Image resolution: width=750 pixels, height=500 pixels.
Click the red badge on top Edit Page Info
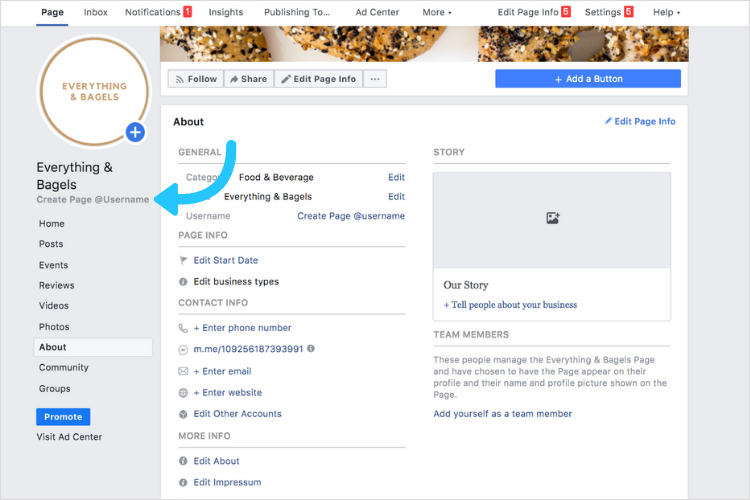pyautogui.click(x=566, y=11)
